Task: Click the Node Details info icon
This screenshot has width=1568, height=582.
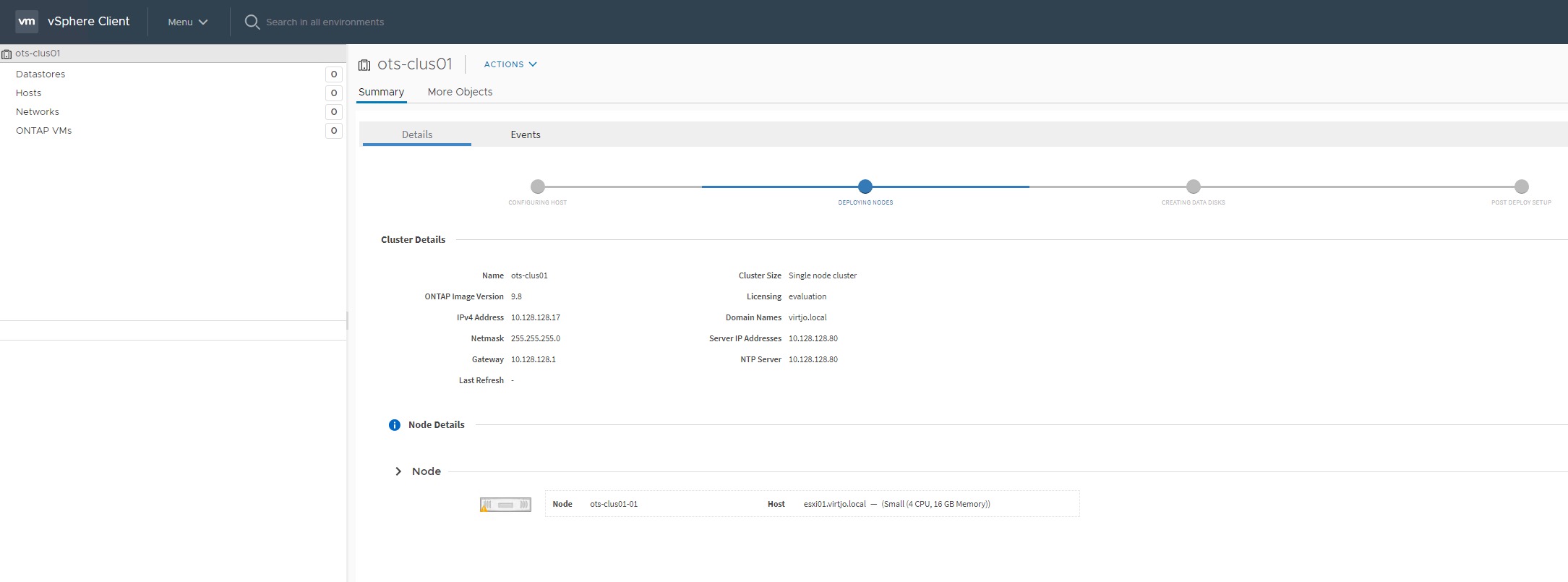Action: (x=395, y=425)
